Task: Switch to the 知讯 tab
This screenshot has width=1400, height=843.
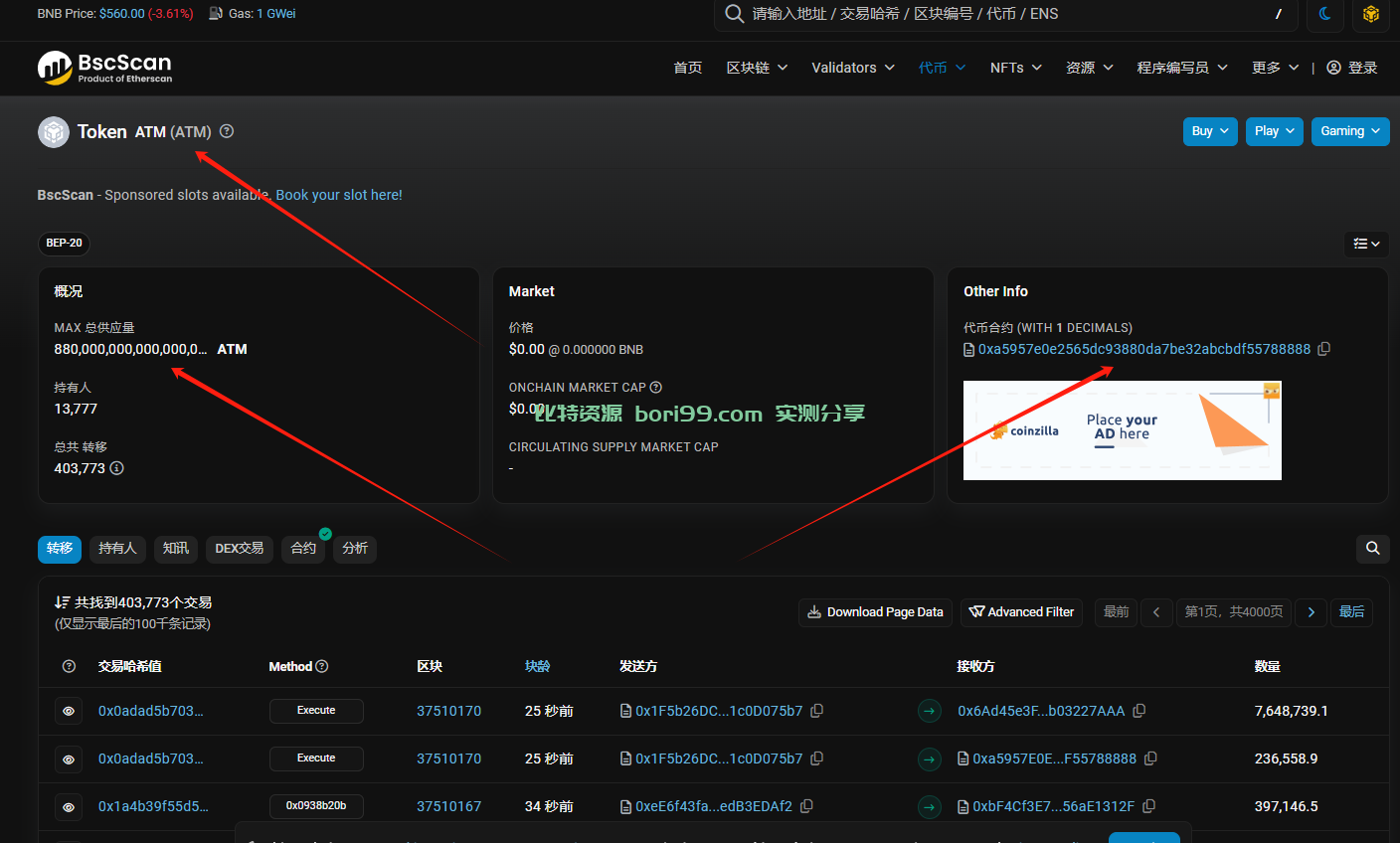Action: pos(176,549)
